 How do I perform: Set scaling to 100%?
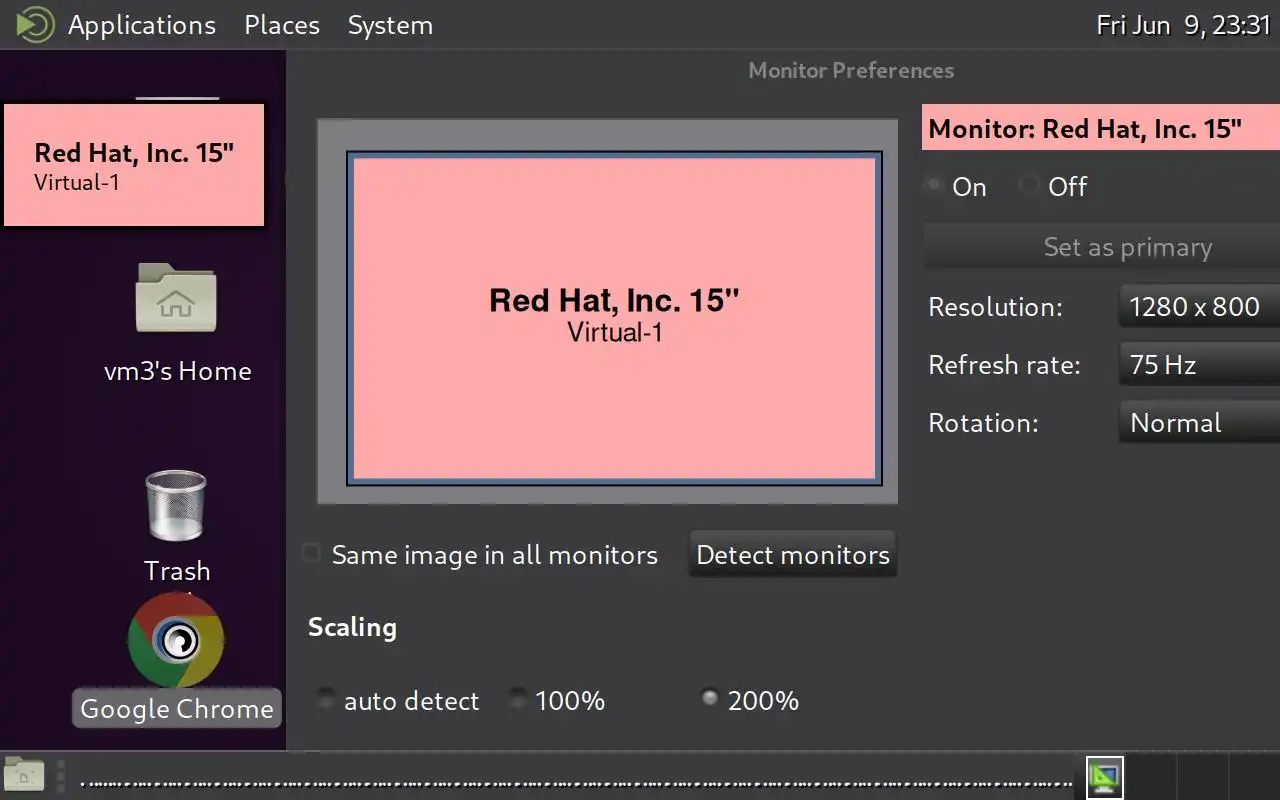pos(517,700)
